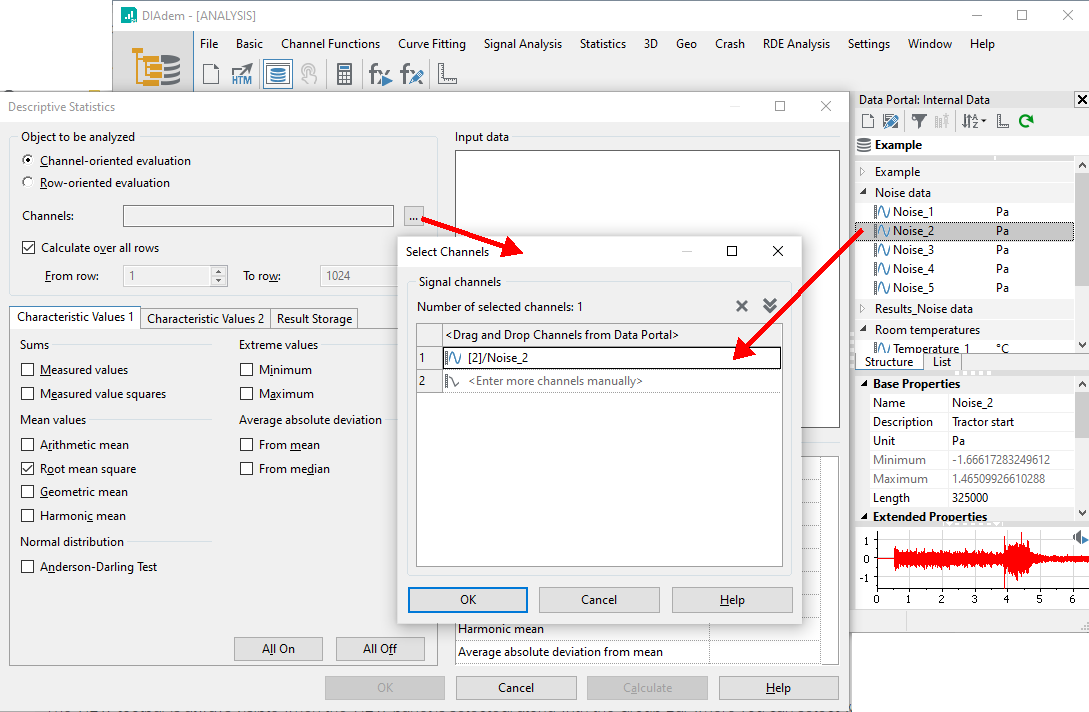
Task: Collapse the Noise data tree group
Action: 863,193
